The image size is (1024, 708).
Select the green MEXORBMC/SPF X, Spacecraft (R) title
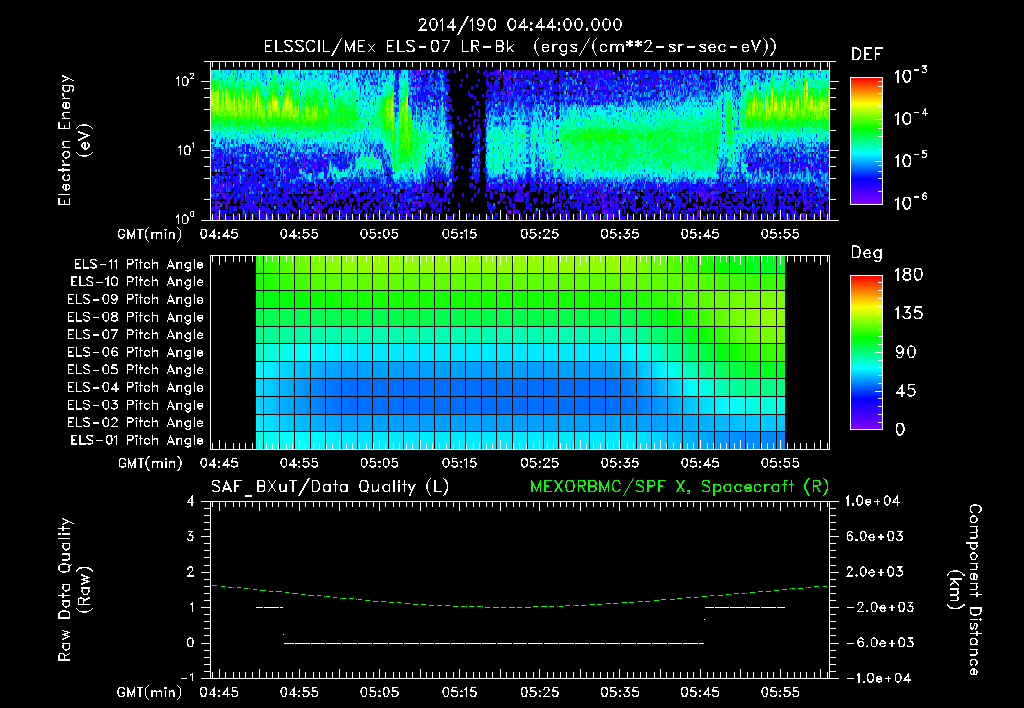[679, 487]
